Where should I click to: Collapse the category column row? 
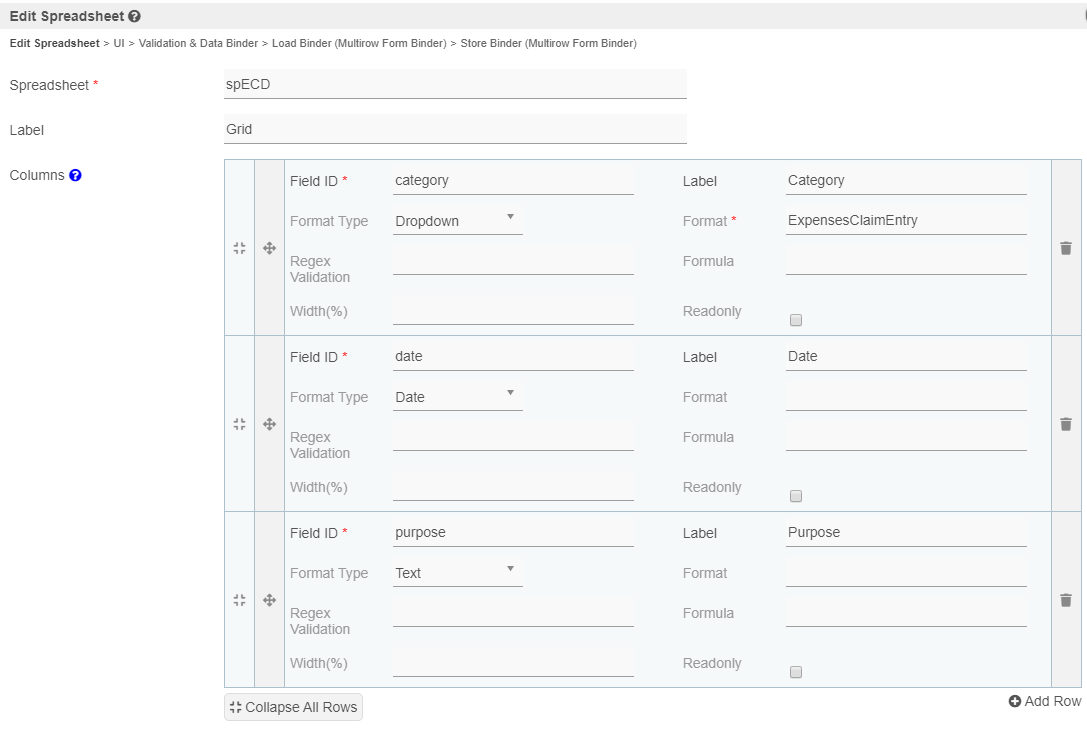click(x=239, y=248)
